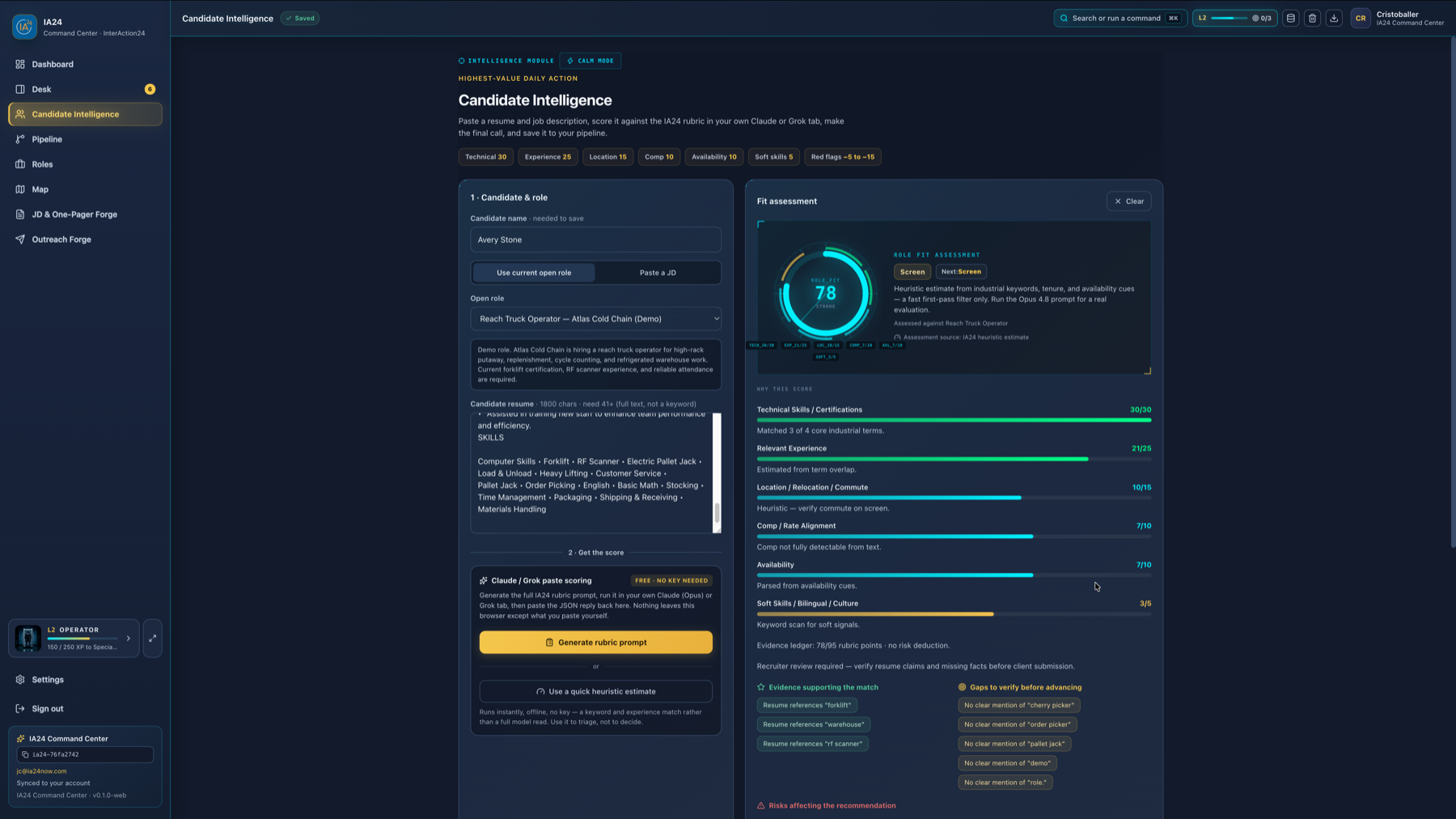Click the clipboard icon on Generate rubric prompt

point(549,643)
